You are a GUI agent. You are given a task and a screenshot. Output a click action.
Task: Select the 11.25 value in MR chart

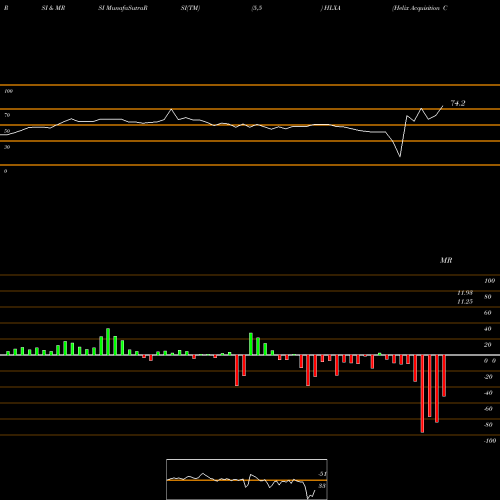[x=465, y=302]
